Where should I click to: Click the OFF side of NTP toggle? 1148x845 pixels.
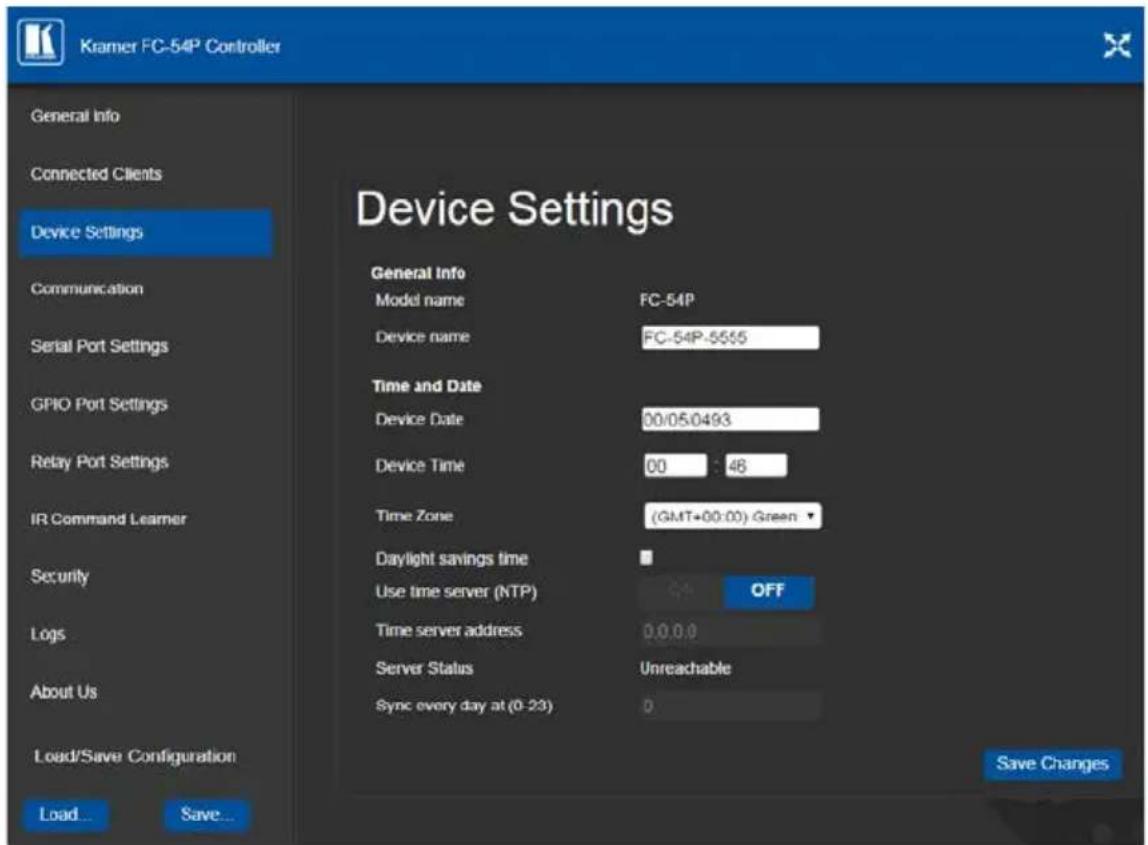click(768, 592)
